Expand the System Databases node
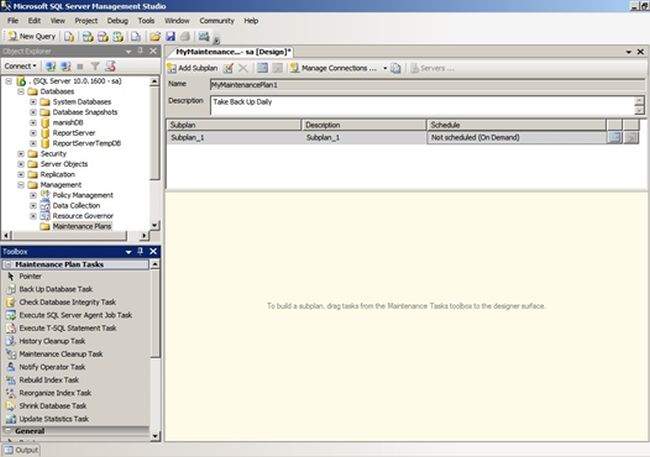Viewport: 650px width, 457px height. (33, 102)
